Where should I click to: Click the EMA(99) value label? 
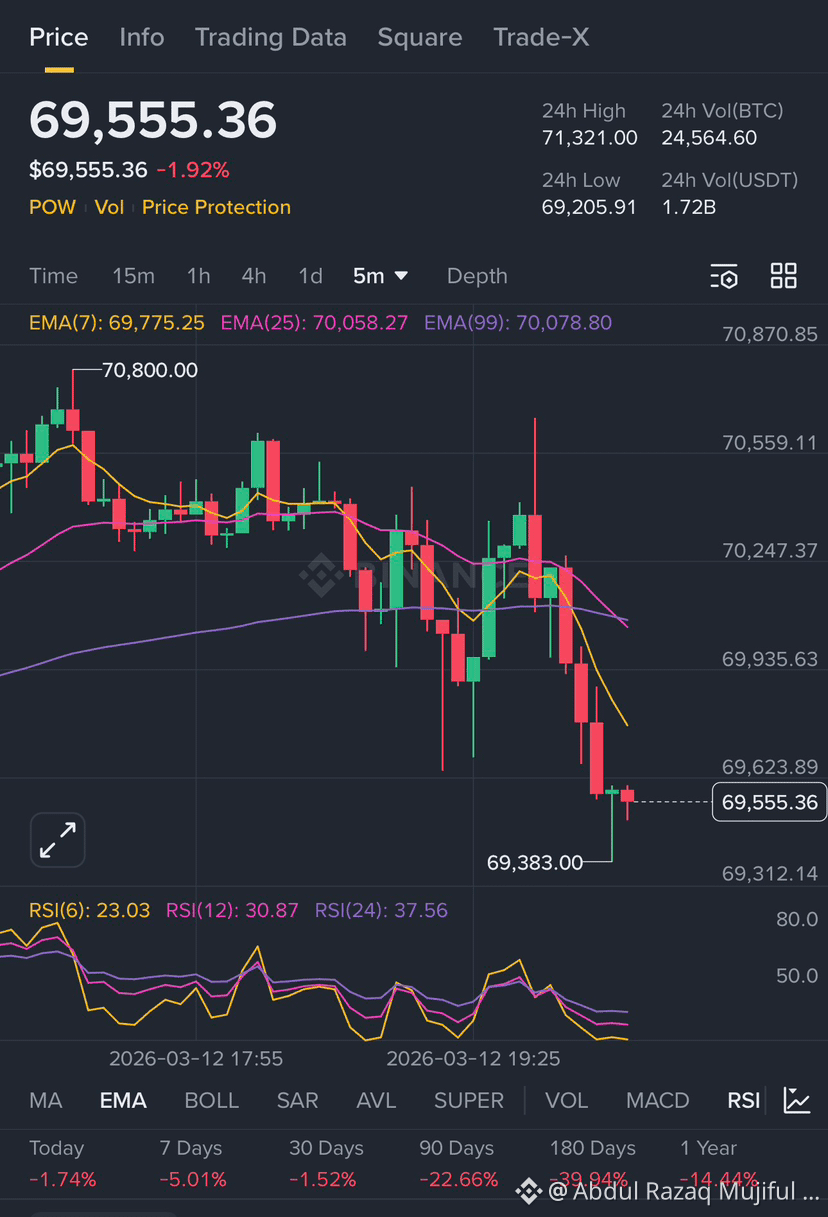point(518,322)
